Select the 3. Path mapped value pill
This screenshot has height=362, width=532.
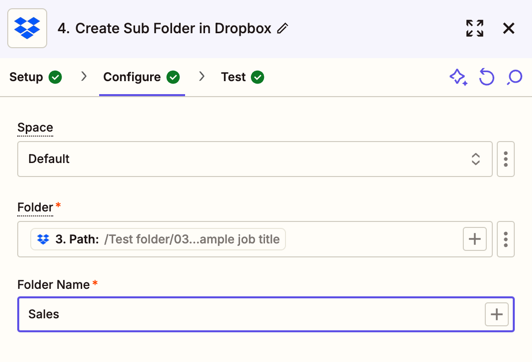[x=158, y=239]
